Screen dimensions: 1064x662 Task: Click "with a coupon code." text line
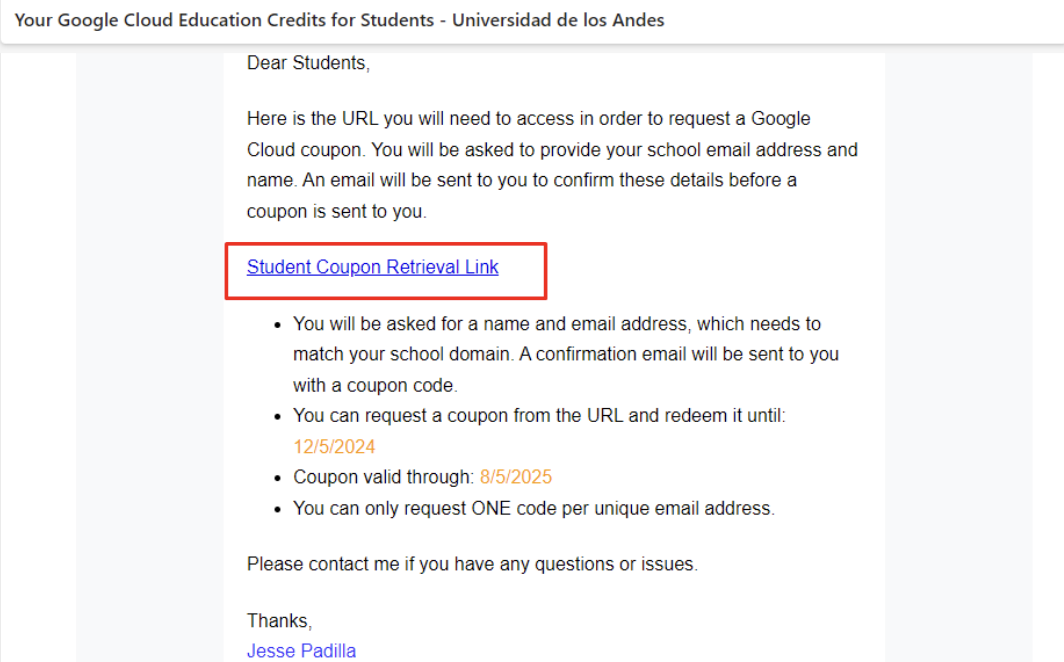click(x=375, y=385)
